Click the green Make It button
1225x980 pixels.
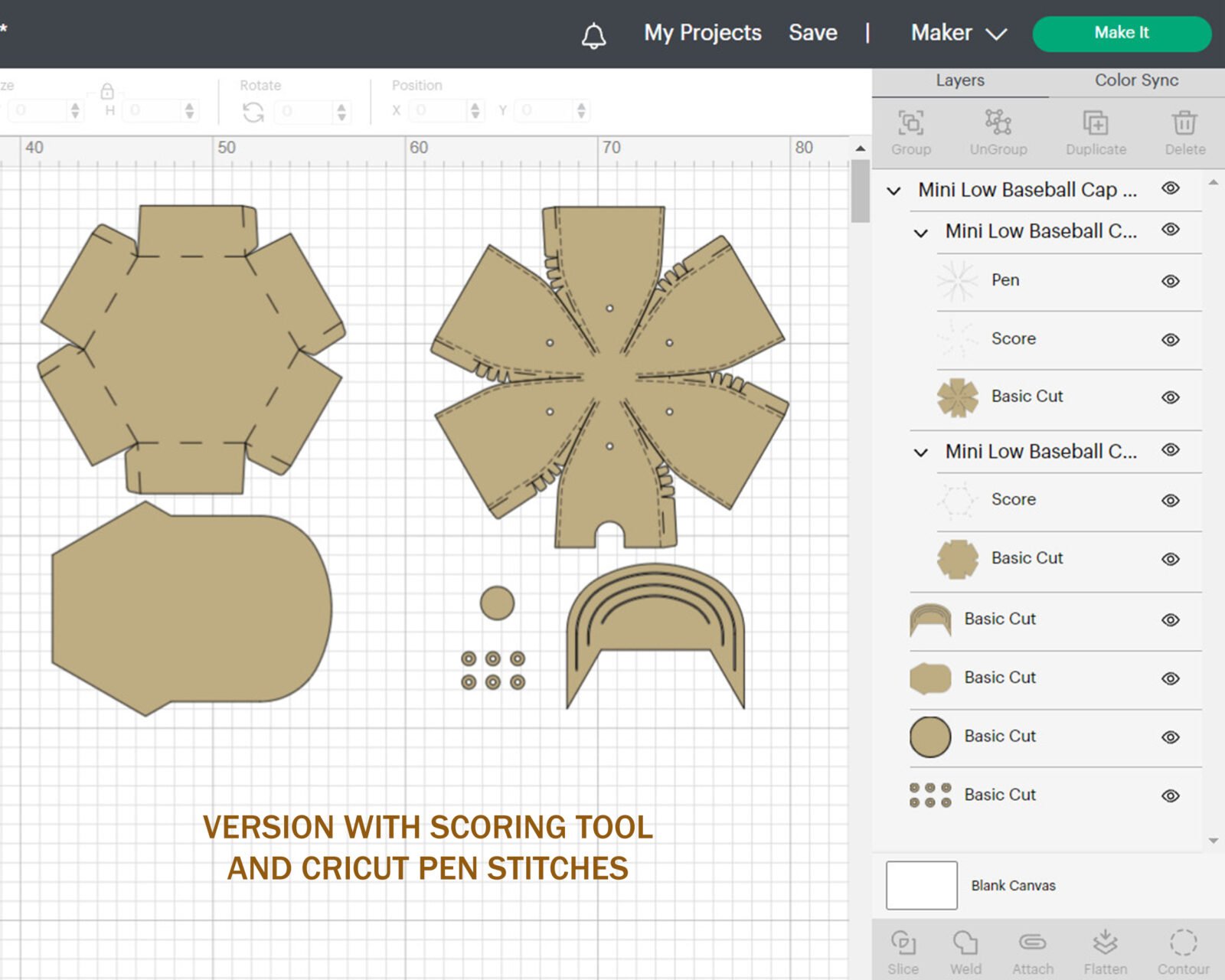[1122, 33]
